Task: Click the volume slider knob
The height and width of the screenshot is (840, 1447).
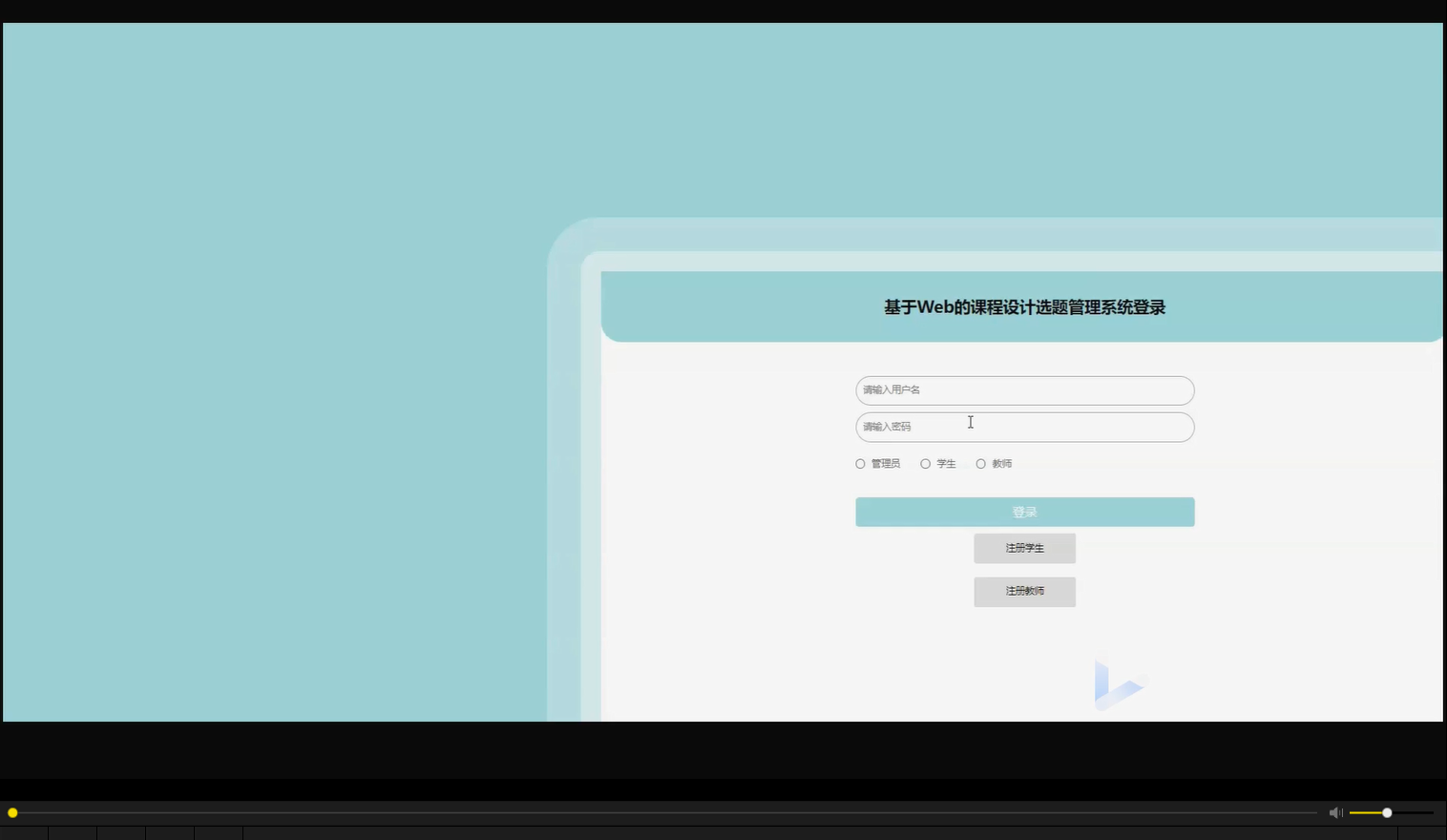Action: click(x=1387, y=812)
